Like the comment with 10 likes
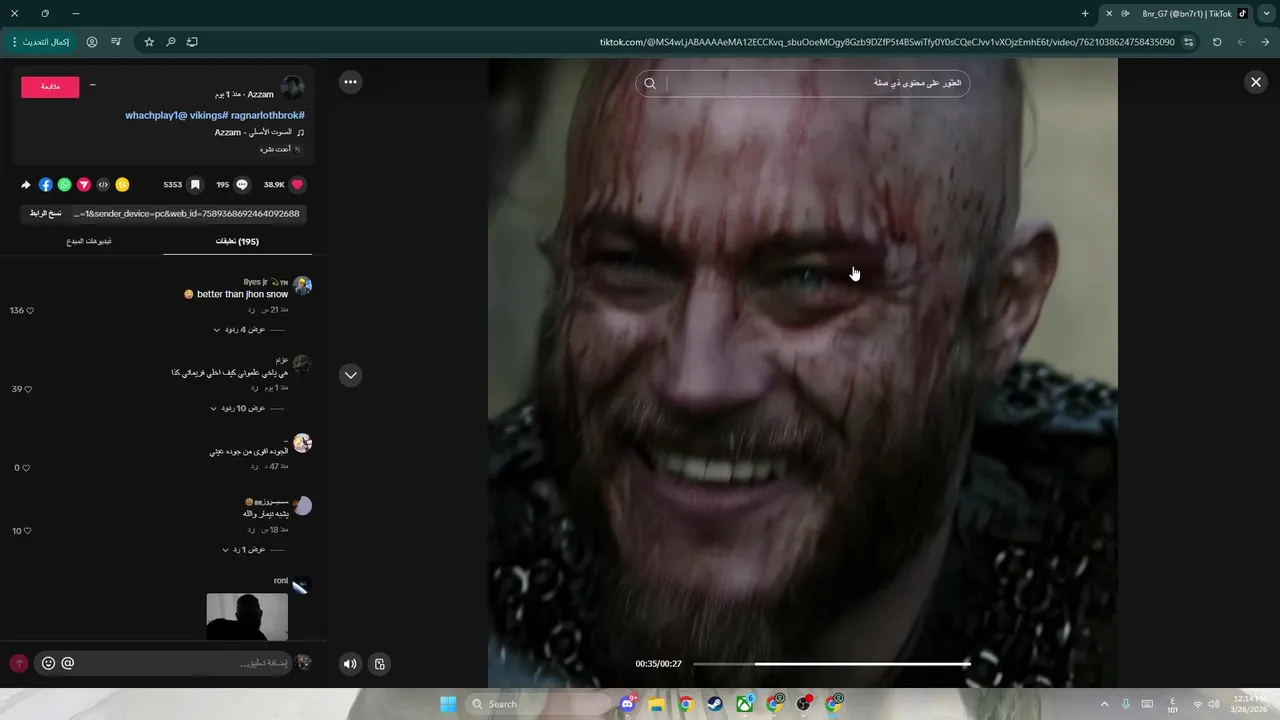Viewport: 1280px width, 720px height. [28, 531]
